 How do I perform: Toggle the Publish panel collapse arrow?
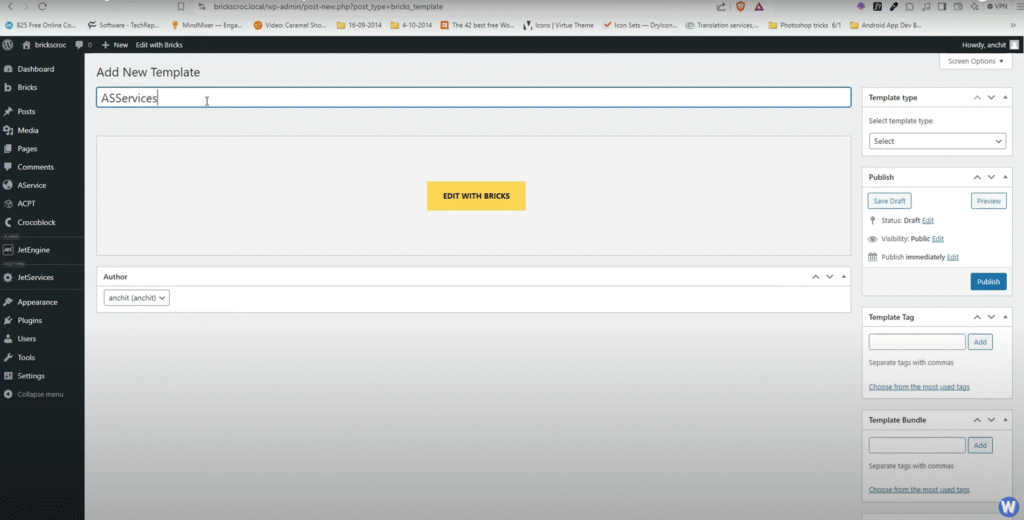click(1005, 177)
